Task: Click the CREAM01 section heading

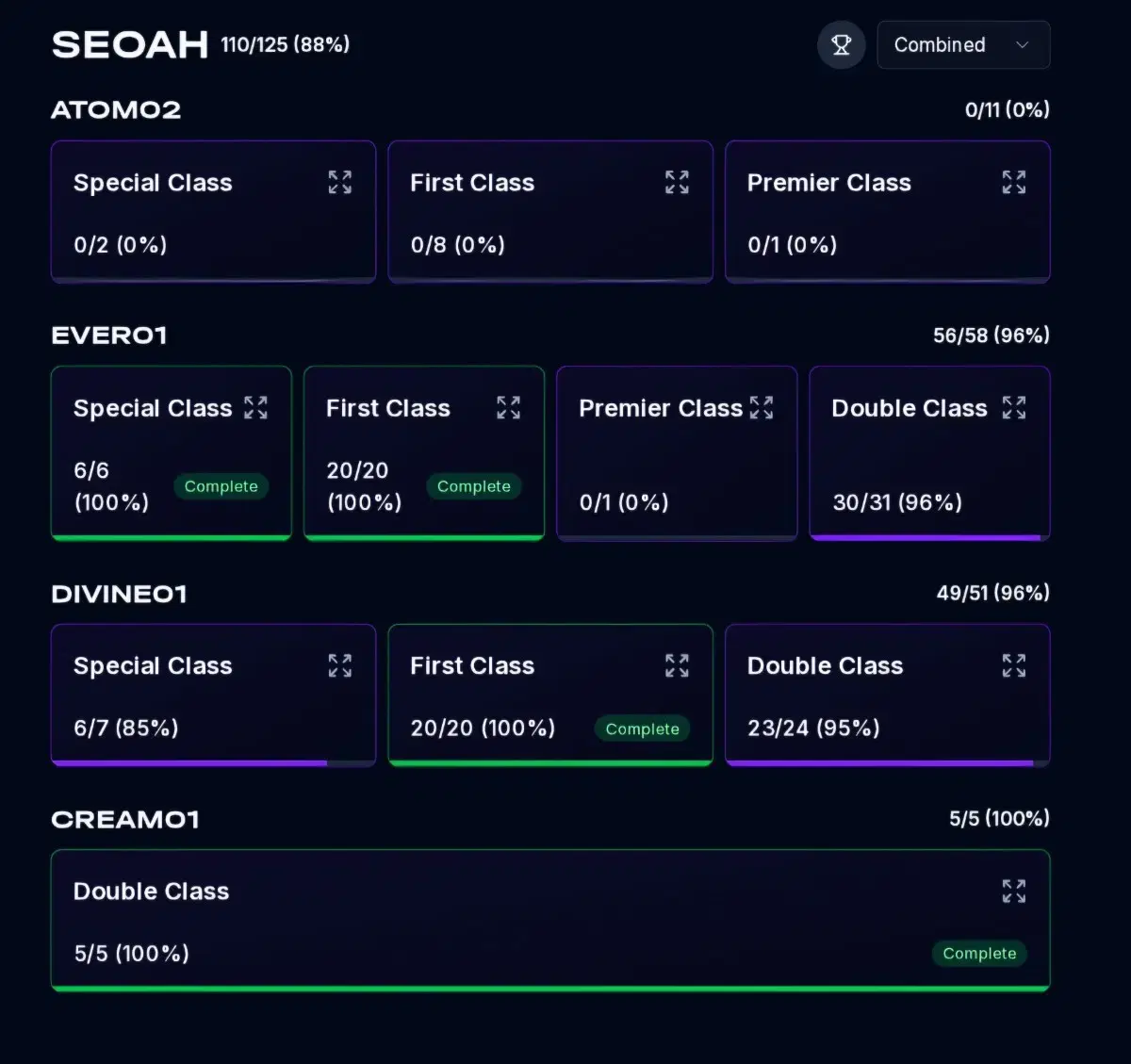Action: pos(125,819)
